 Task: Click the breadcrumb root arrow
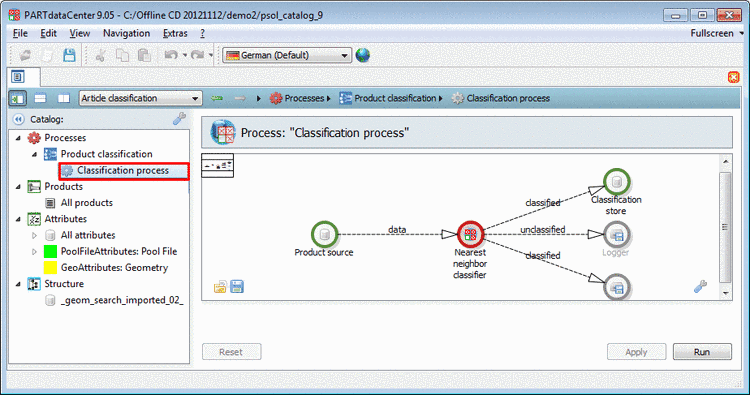coord(258,99)
